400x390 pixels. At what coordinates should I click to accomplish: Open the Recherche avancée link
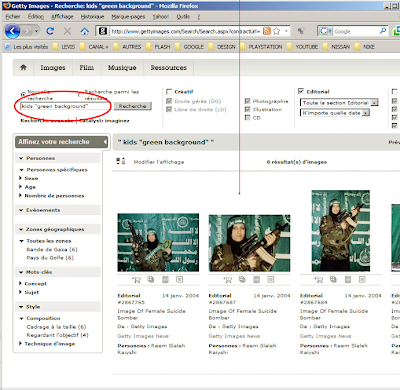47,121
